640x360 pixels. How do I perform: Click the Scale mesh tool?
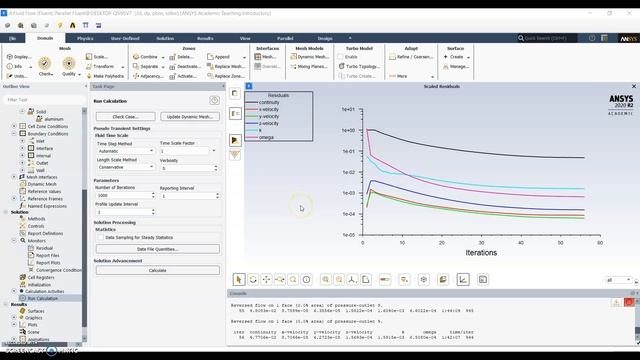[x=97, y=57]
